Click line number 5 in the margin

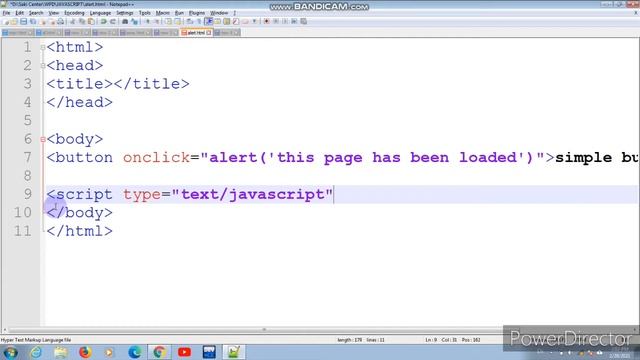(x=27, y=121)
